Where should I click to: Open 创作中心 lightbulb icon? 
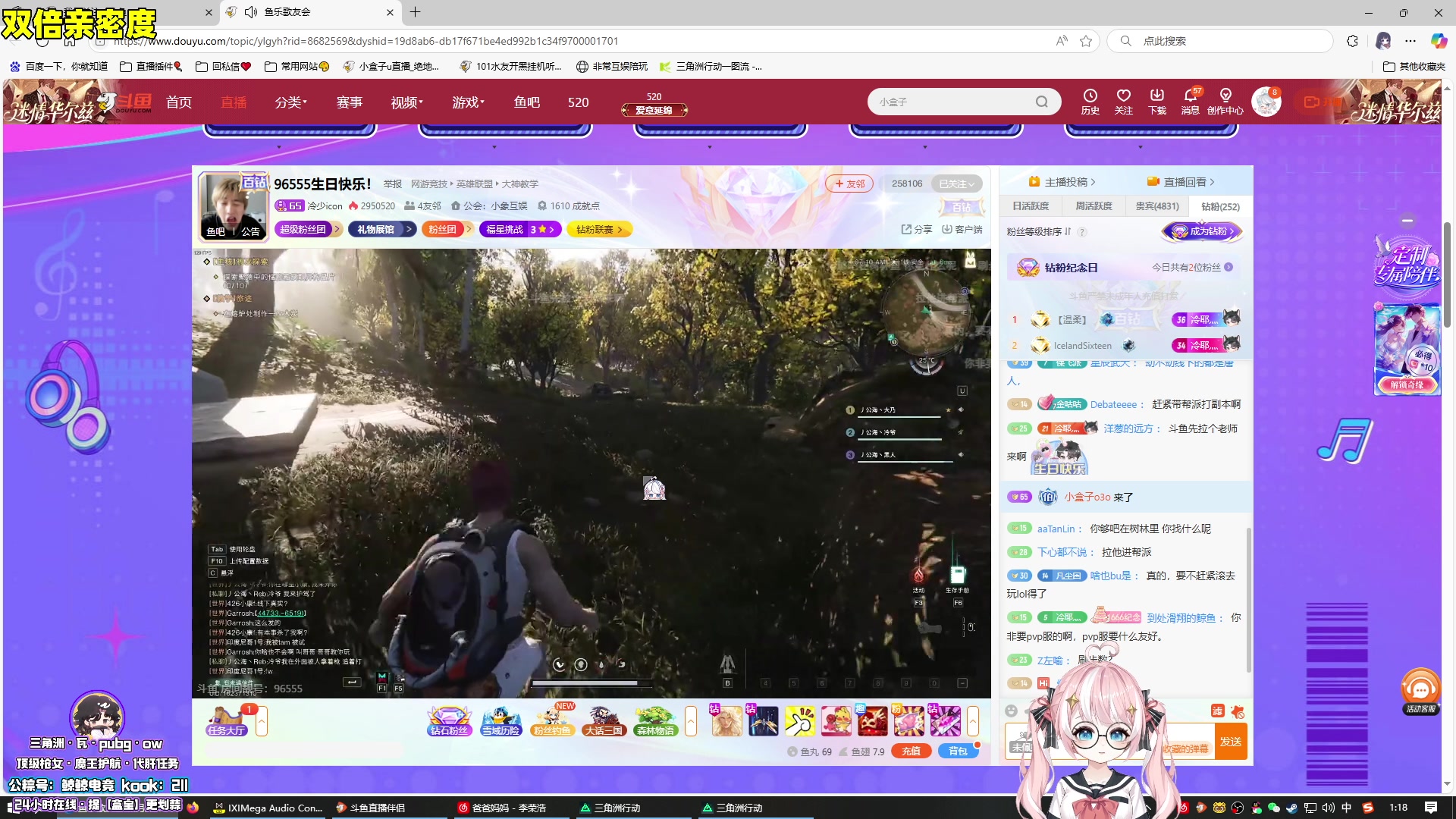tap(1225, 101)
